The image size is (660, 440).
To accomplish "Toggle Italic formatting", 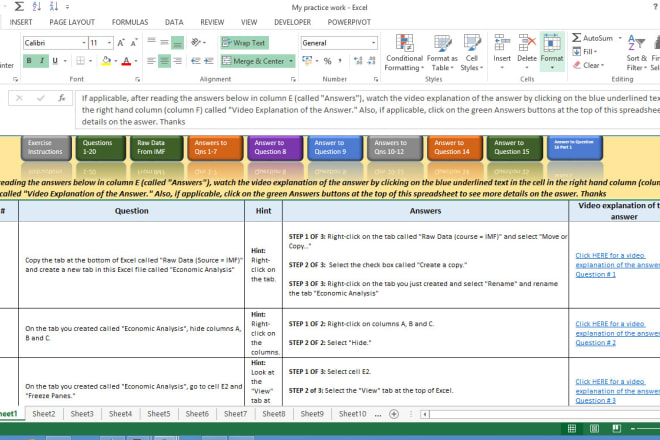I will tap(42, 61).
